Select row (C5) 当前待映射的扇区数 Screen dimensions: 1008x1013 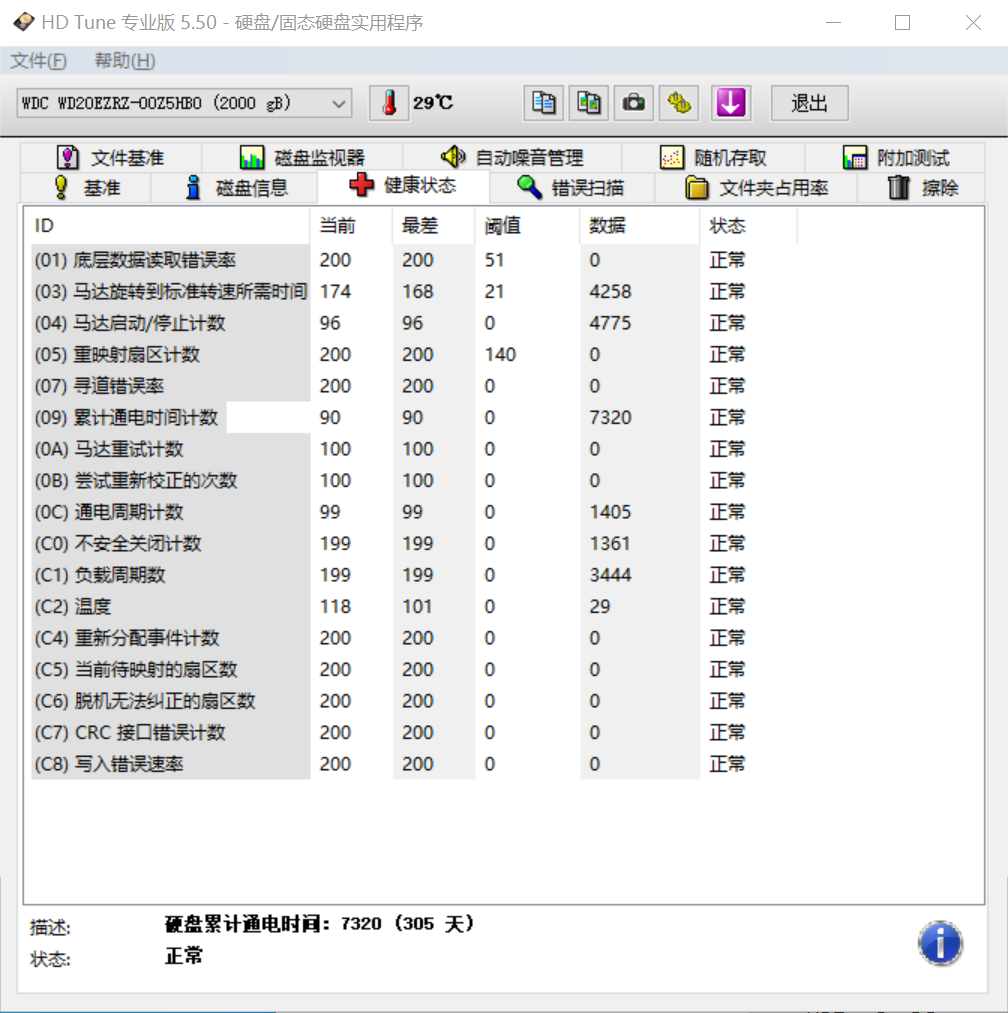[414, 669]
